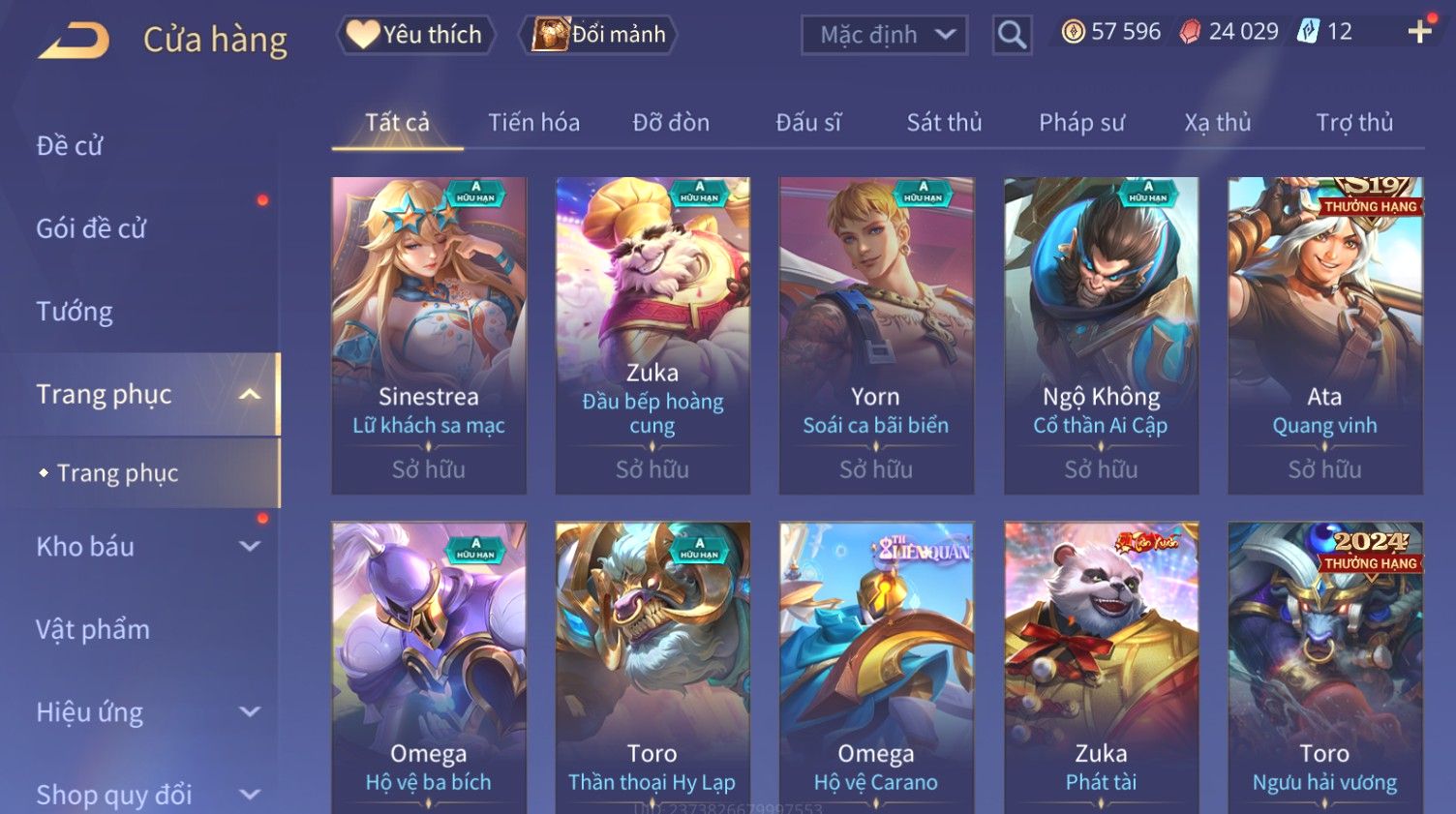Select the Pháp sư tab

pyautogui.click(x=1081, y=123)
